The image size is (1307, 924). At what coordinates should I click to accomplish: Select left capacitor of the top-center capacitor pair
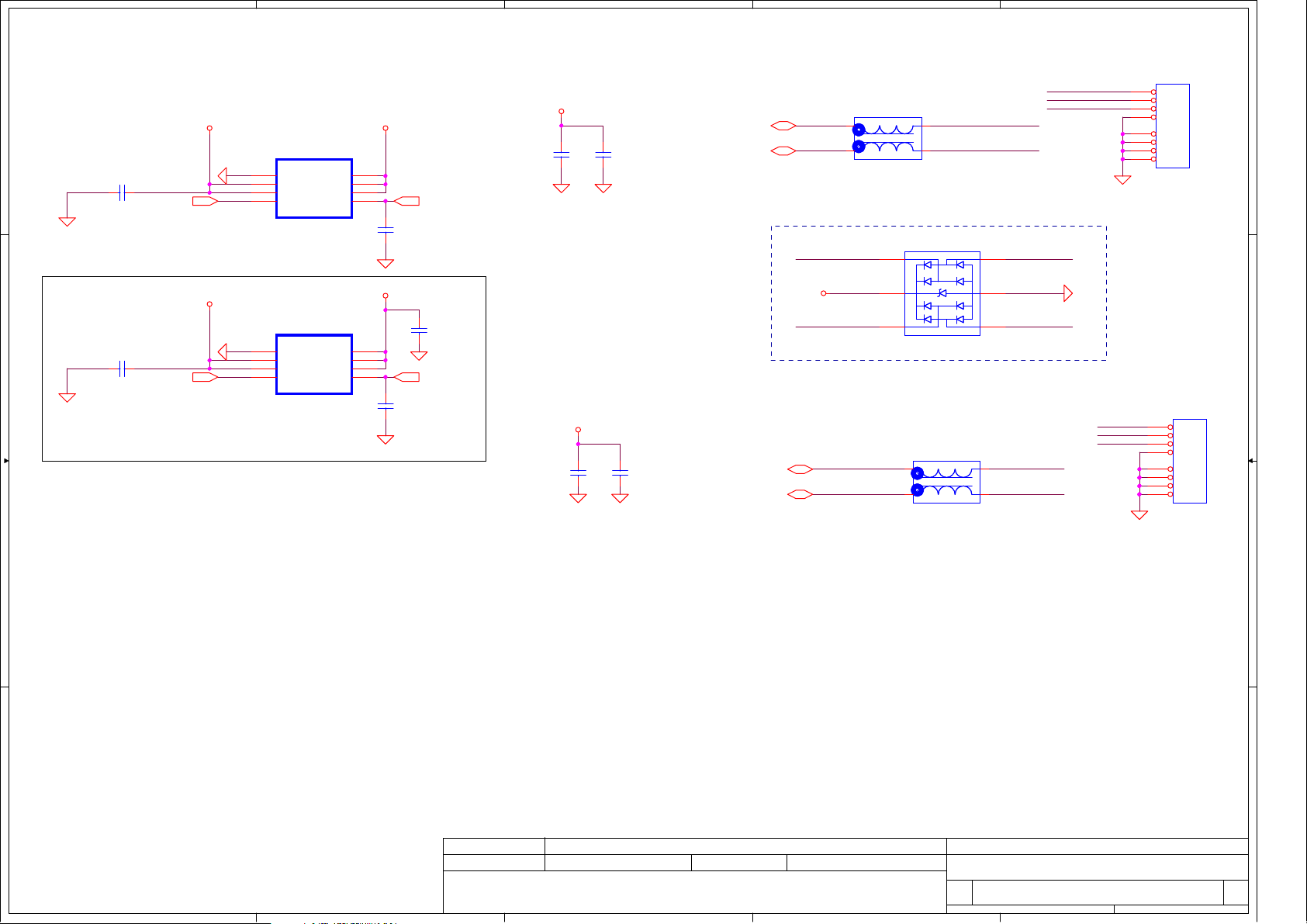(x=561, y=155)
